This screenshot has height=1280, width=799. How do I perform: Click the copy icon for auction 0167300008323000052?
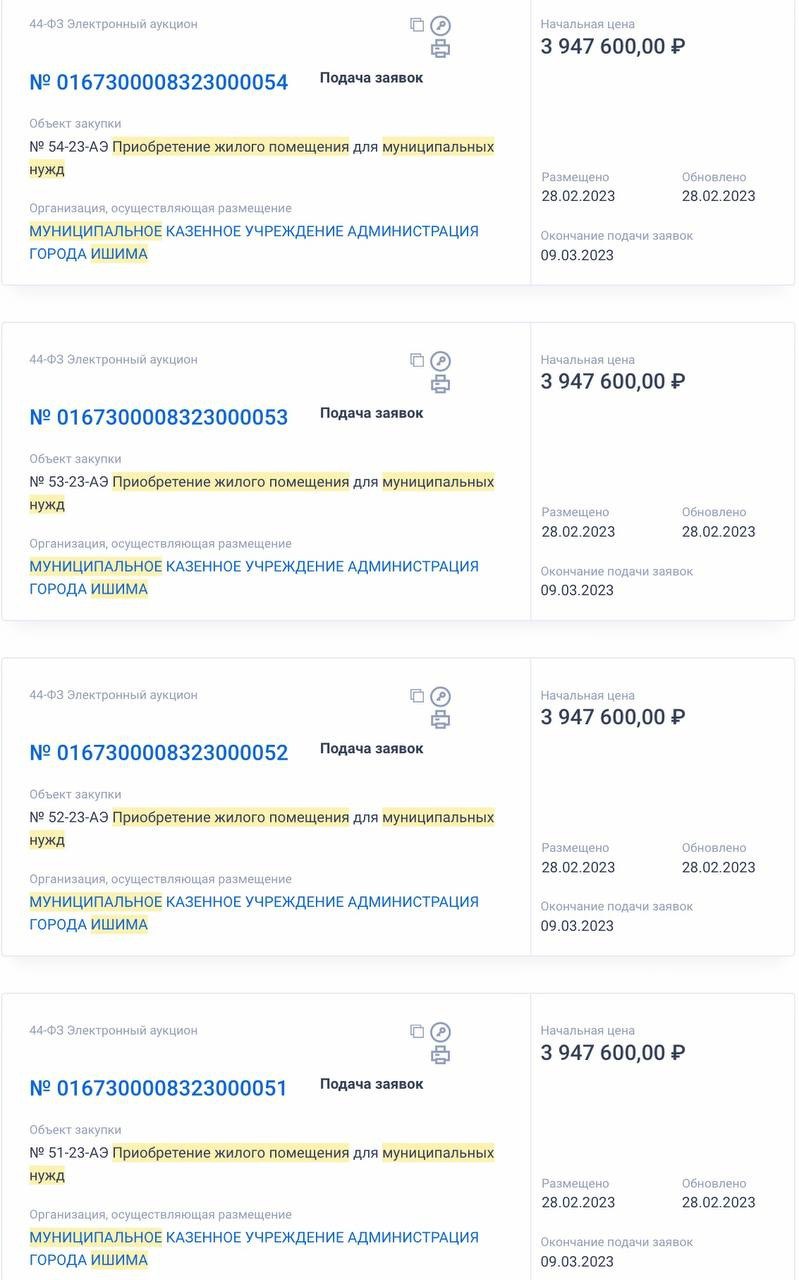[x=417, y=696]
